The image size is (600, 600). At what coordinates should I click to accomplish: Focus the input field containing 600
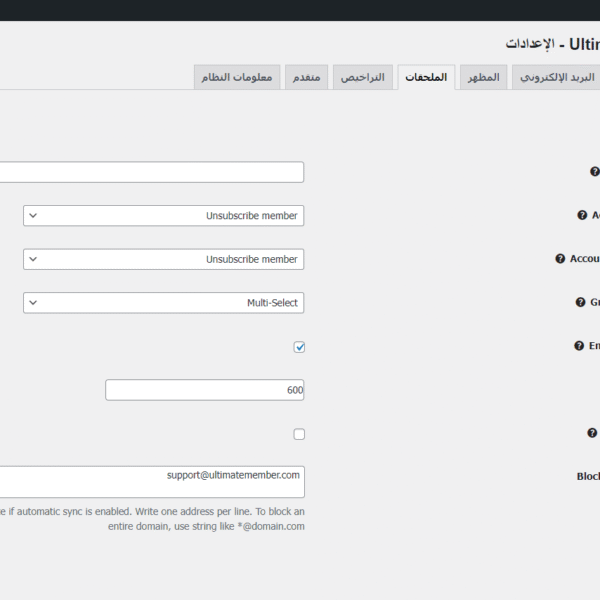pos(205,390)
